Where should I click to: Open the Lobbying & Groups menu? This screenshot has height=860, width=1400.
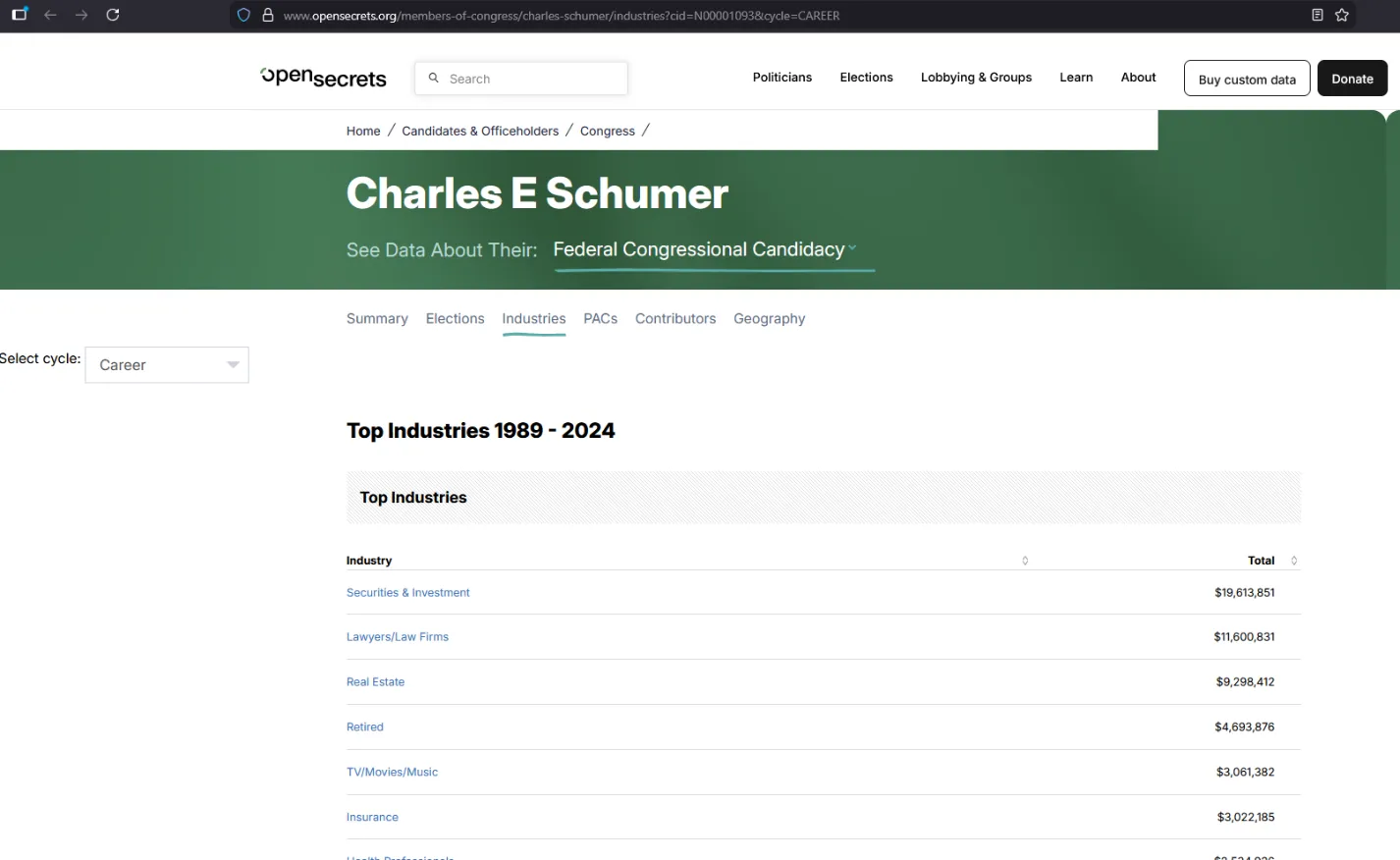coord(976,78)
